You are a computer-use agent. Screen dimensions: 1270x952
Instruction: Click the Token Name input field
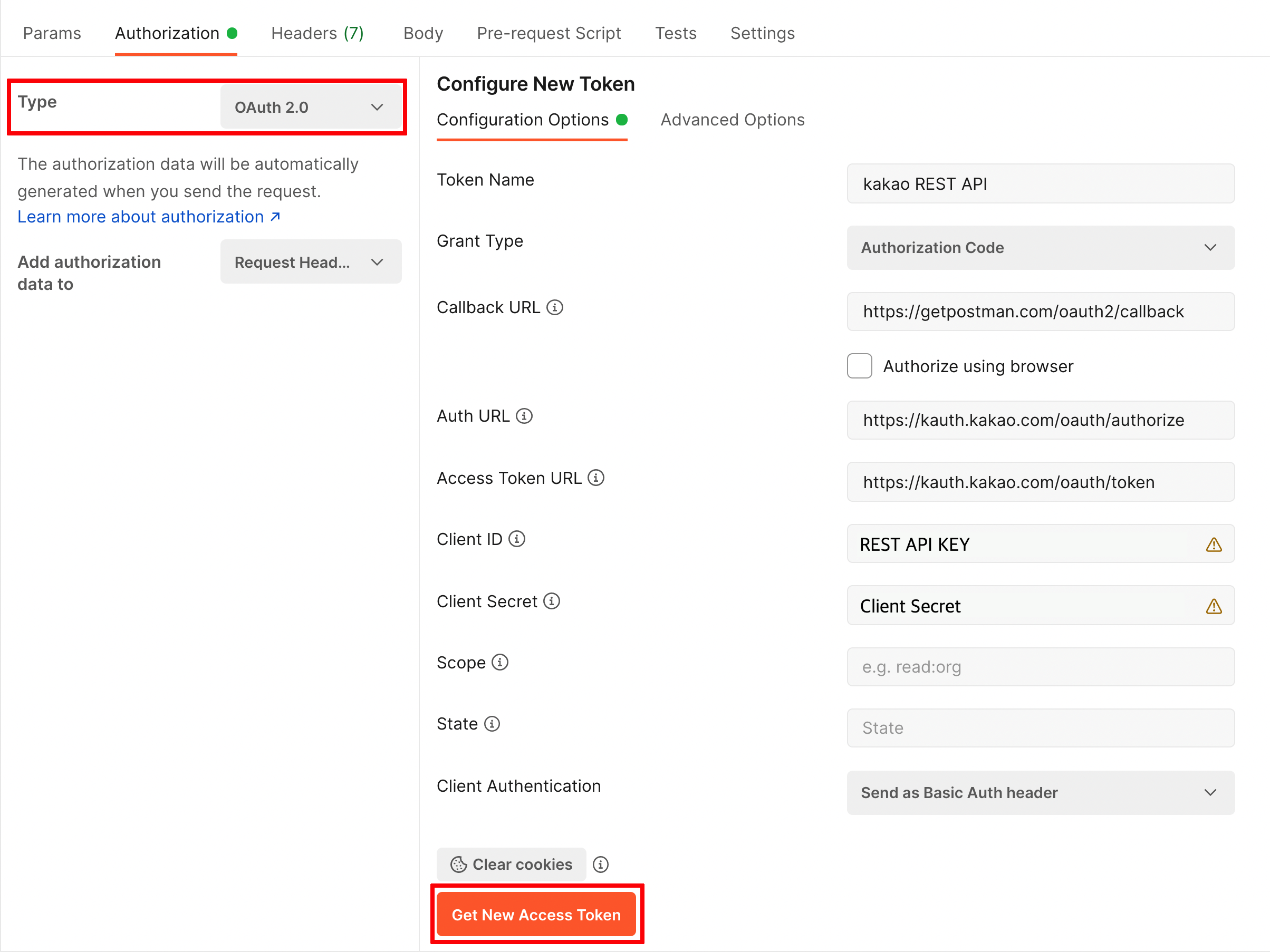[x=1041, y=183]
